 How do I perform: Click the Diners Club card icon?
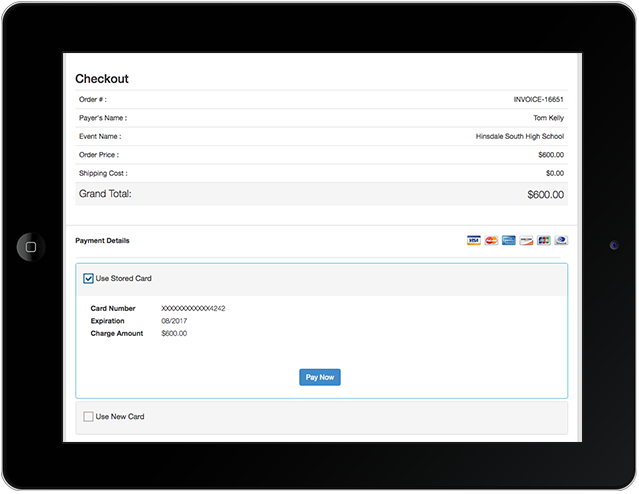[561, 240]
